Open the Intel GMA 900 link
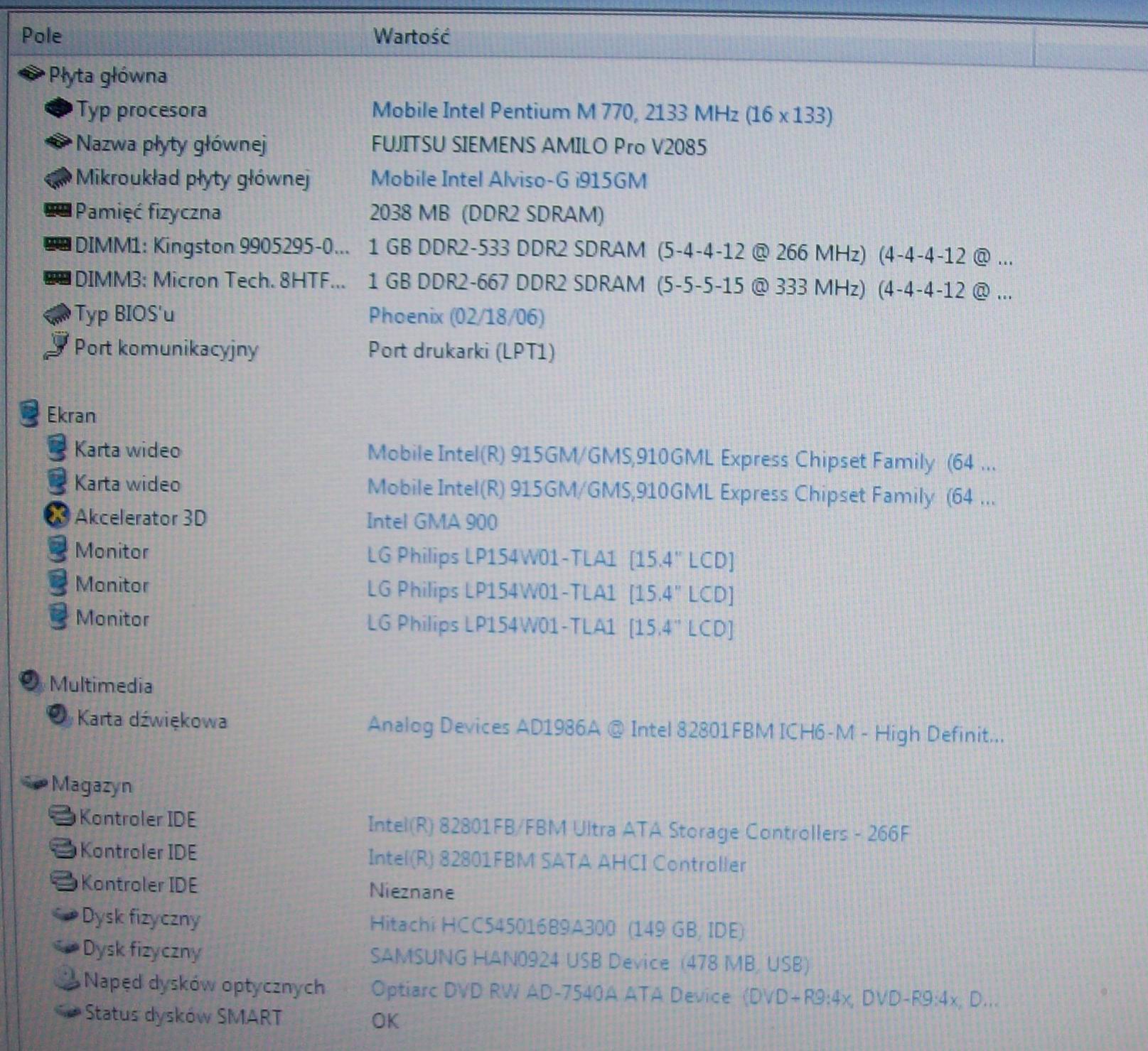This screenshot has width=1148, height=1051. 432,522
